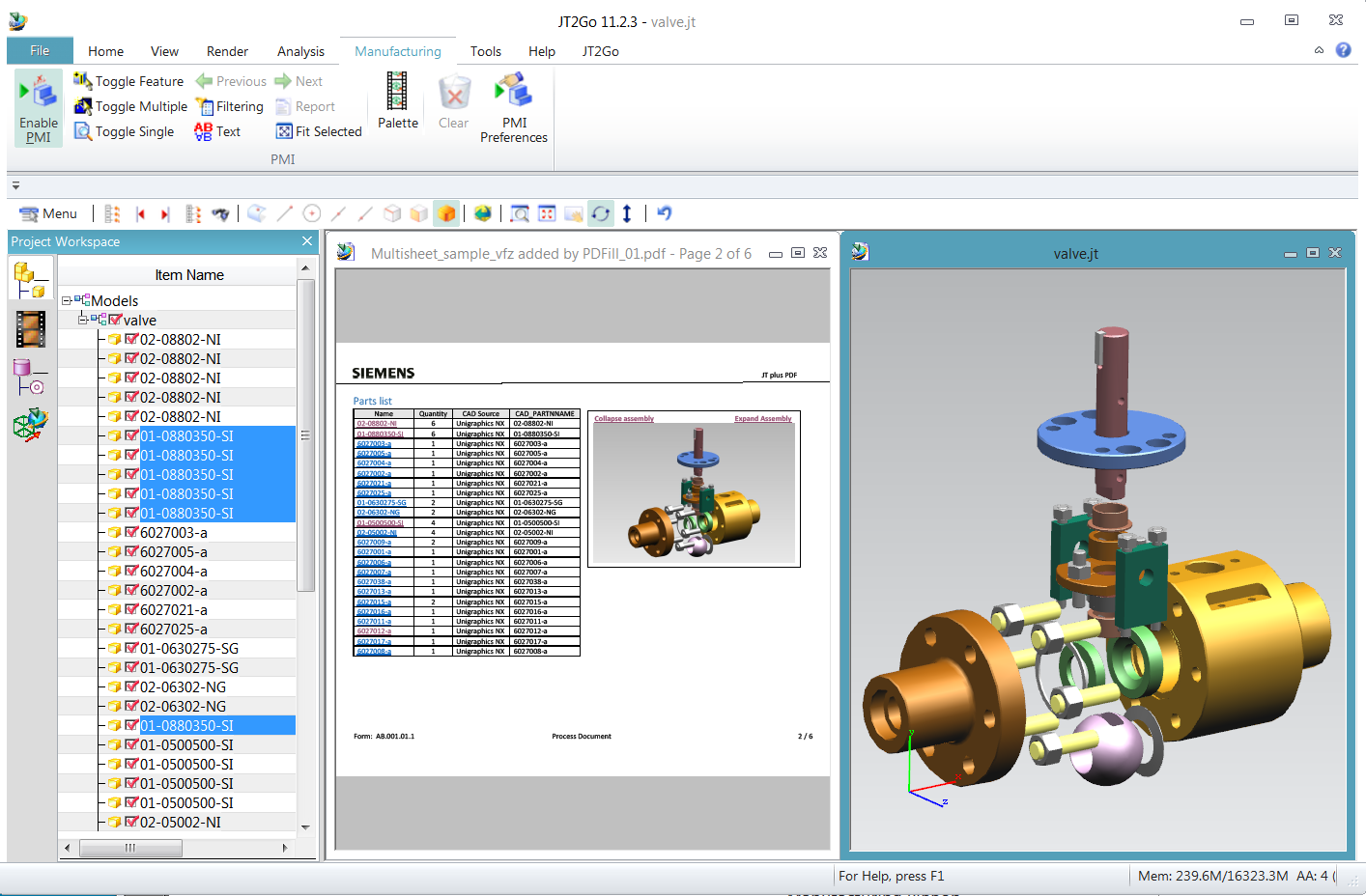This screenshot has width=1366, height=896.
Task: Click the valve assembly thumbnail in the PDF
Action: coord(694,492)
